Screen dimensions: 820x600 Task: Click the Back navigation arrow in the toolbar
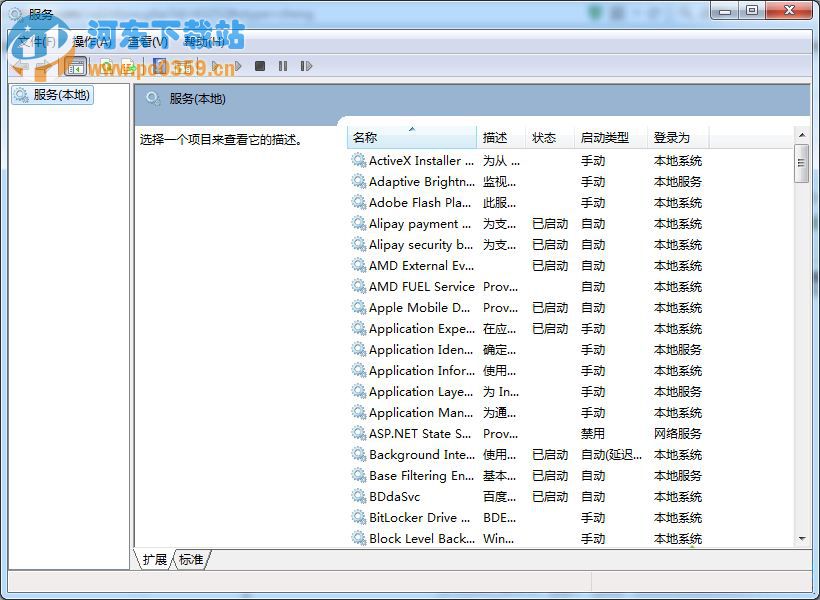[18, 65]
